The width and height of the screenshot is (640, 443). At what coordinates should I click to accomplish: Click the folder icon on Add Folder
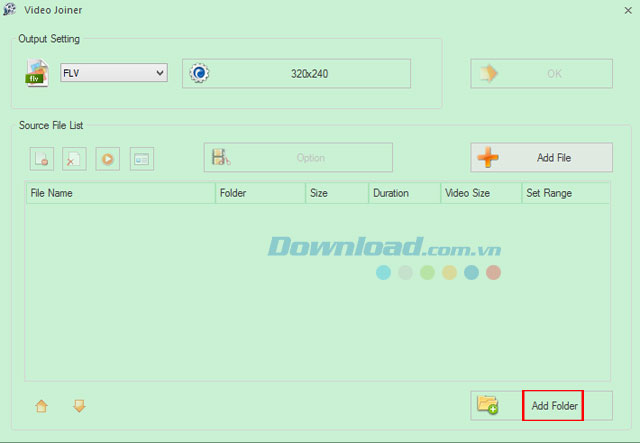488,405
